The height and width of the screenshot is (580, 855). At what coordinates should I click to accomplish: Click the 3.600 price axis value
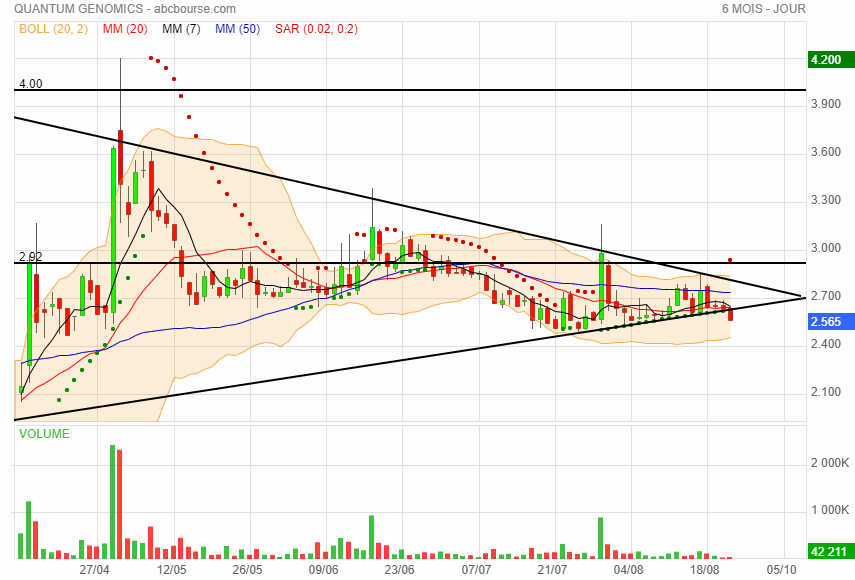pos(826,152)
